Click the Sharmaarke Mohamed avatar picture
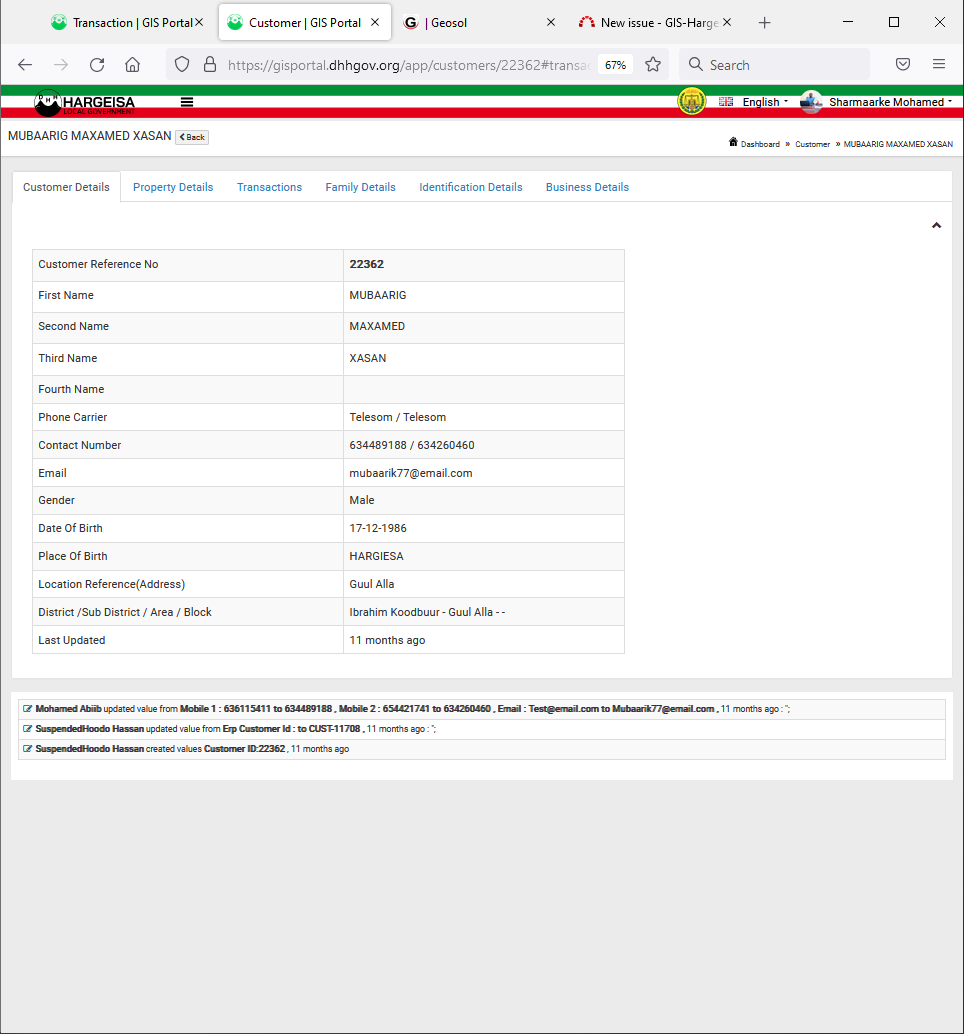The height and width of the screenshot is (1034, 964). [811, 102]
